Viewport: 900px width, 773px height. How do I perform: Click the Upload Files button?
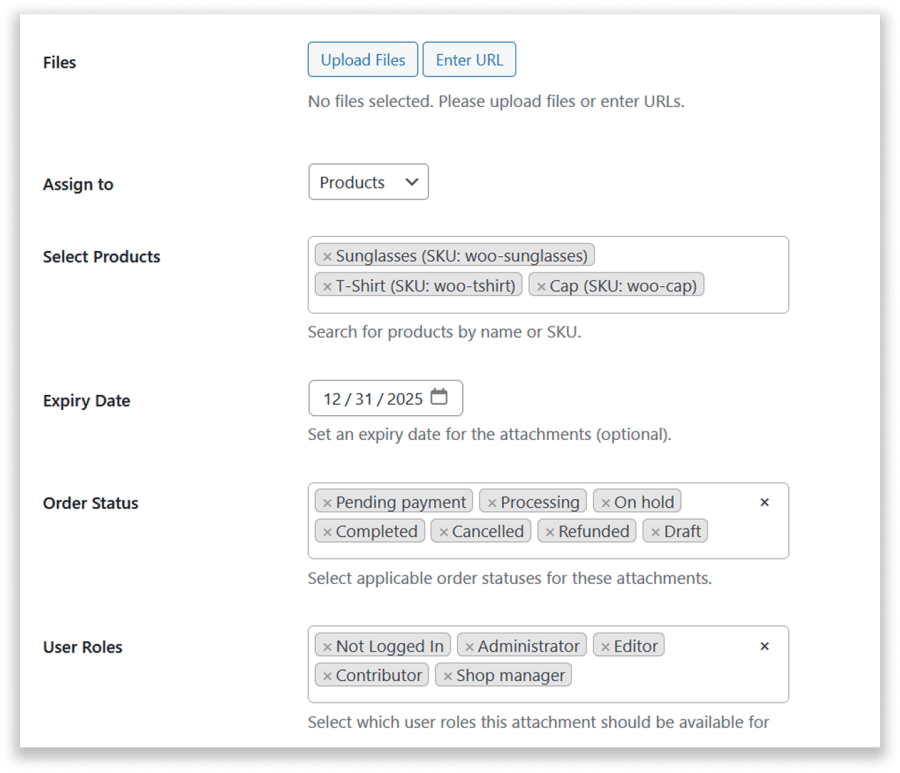click(x=363, y=60)
